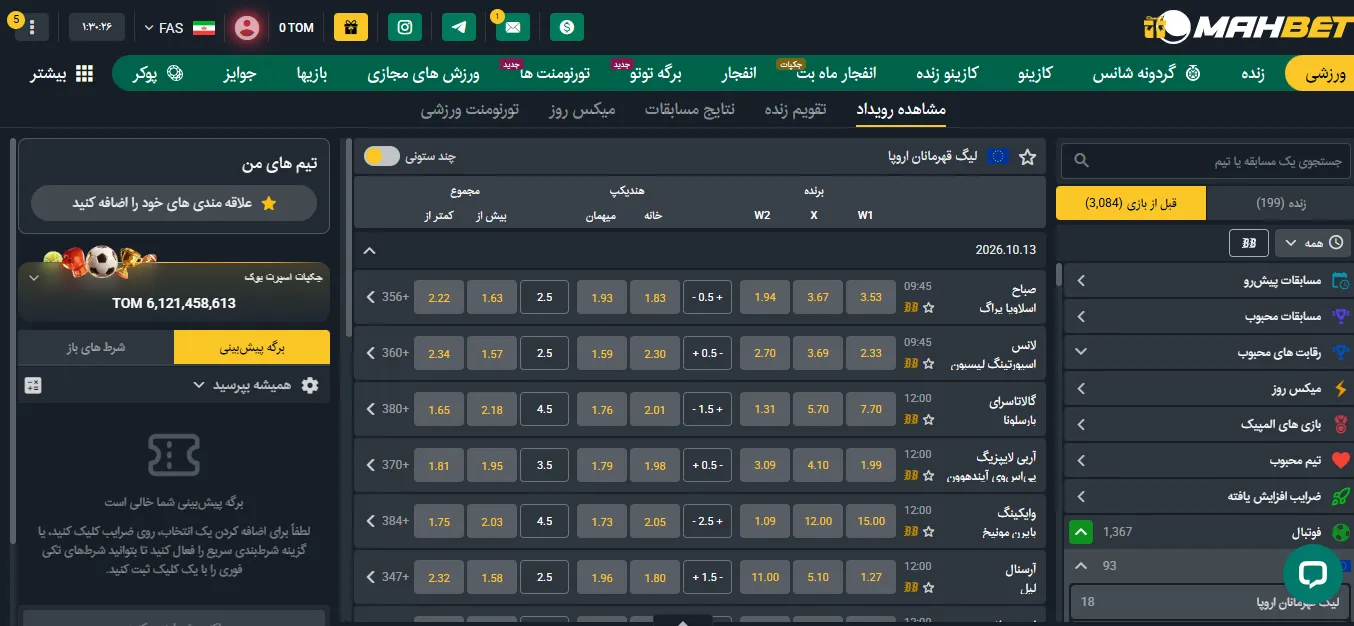Screen dimensions: 1354x626
Task: Open the messages envelope icon
Action: click(x=513, y=27)
